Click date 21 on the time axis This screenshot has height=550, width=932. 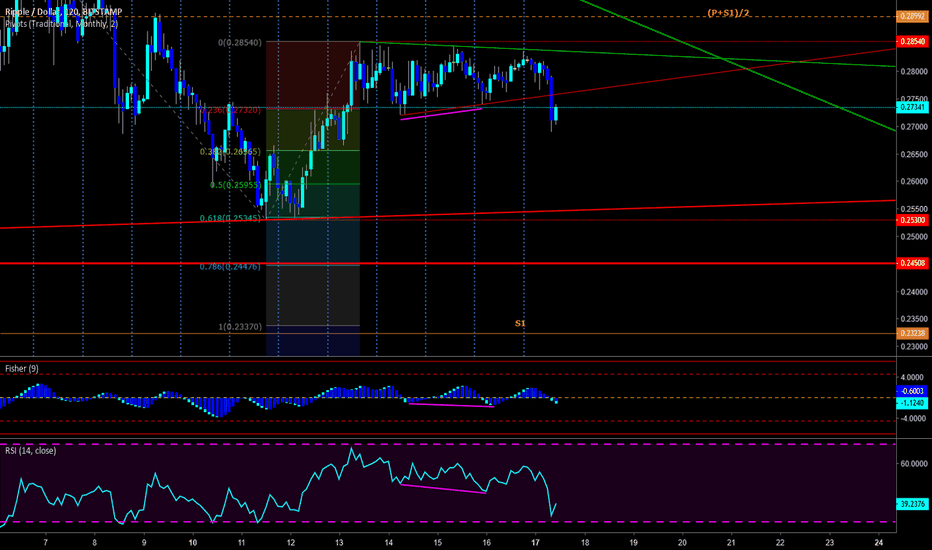tap(731, 542)
